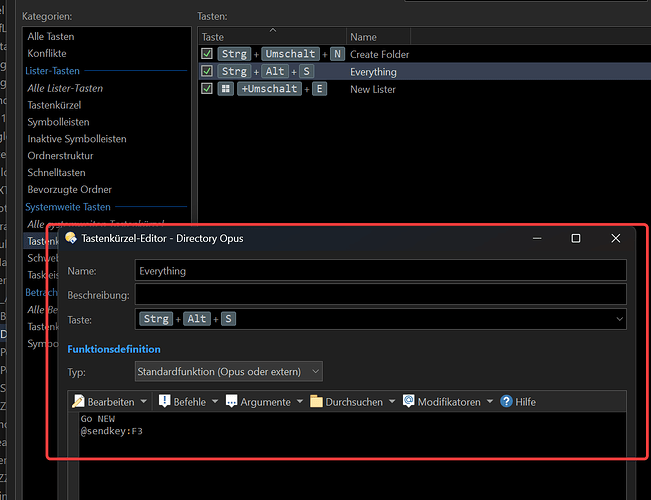Maximize the Tastenkürzel-Editor window
The image size is (651, 500).
[576, 238]
